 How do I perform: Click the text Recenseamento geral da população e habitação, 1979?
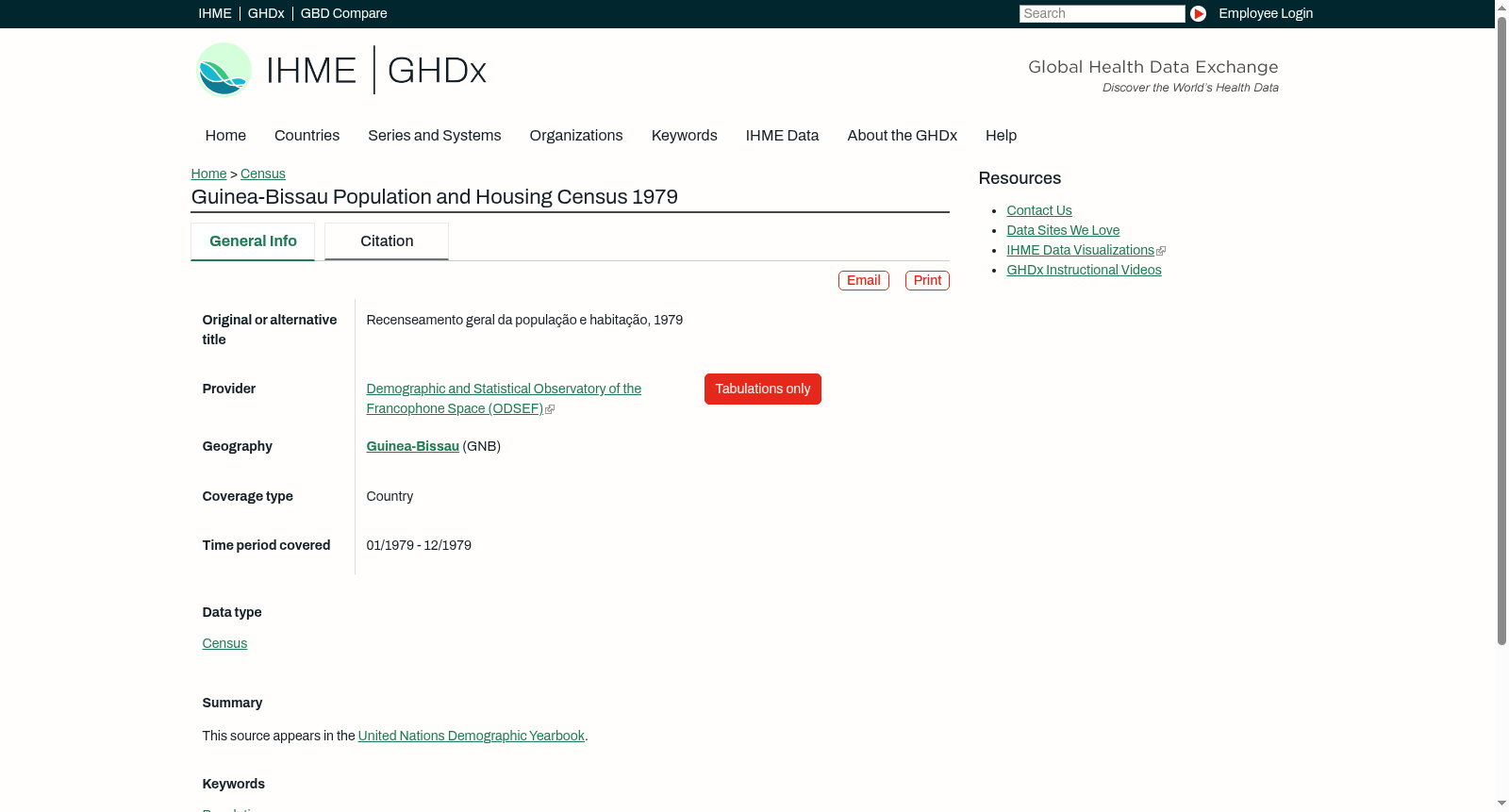click(524, 320)
